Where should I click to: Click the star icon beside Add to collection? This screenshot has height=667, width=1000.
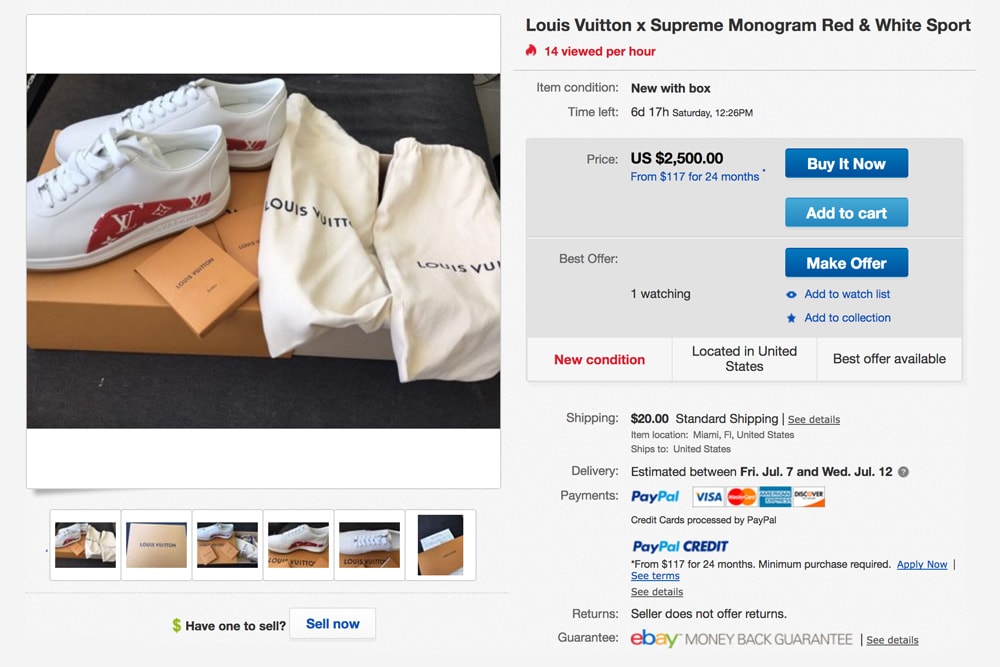793,318
